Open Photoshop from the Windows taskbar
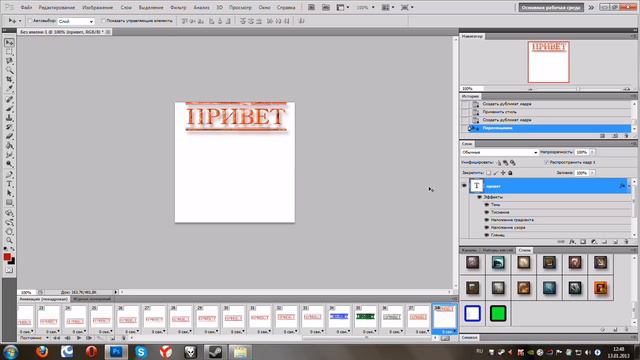640x360 pixels. pyautogui.click(x=116, y=352)
